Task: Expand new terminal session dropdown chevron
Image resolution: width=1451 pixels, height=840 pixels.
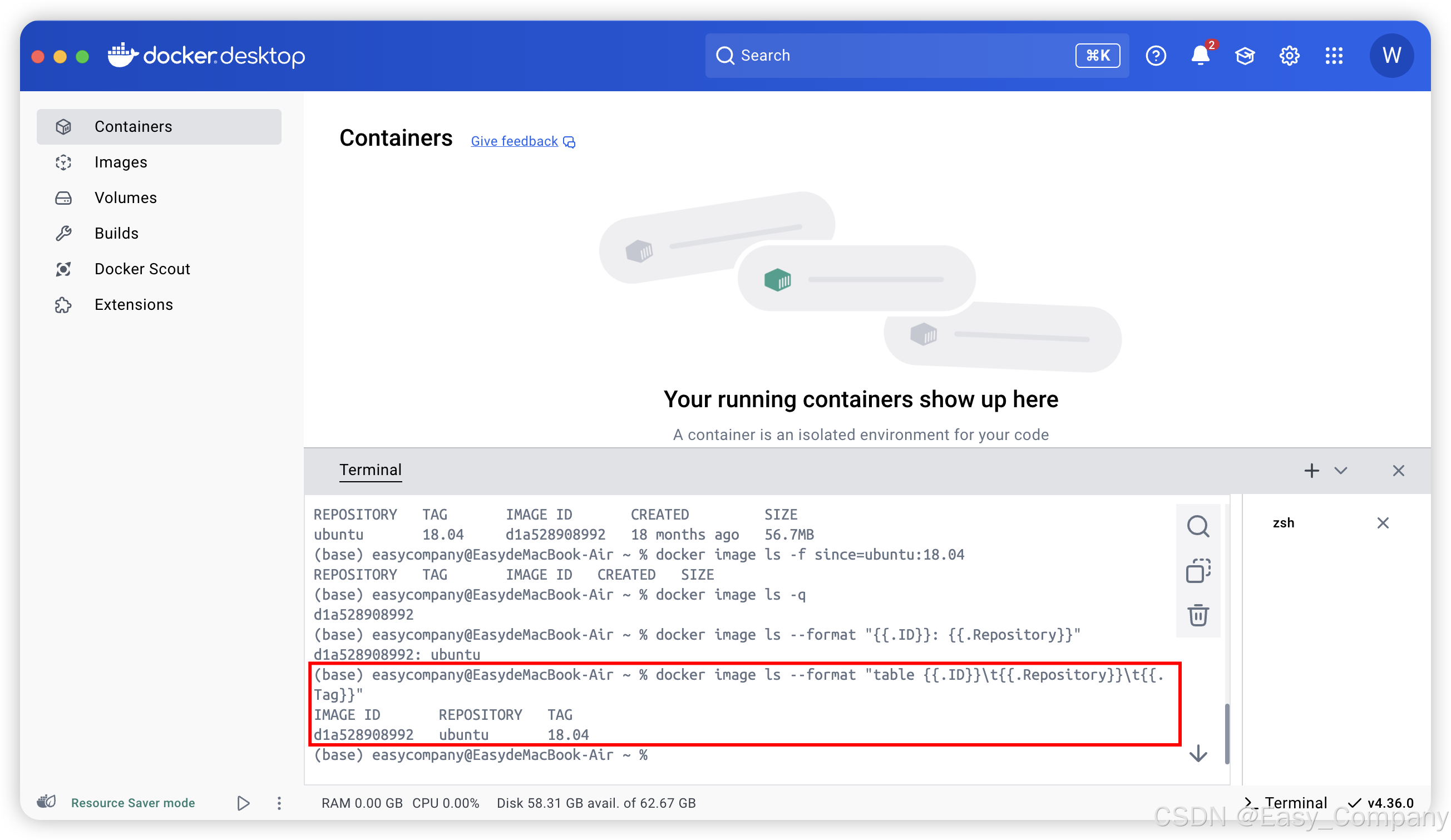Action: [1341, 471]
